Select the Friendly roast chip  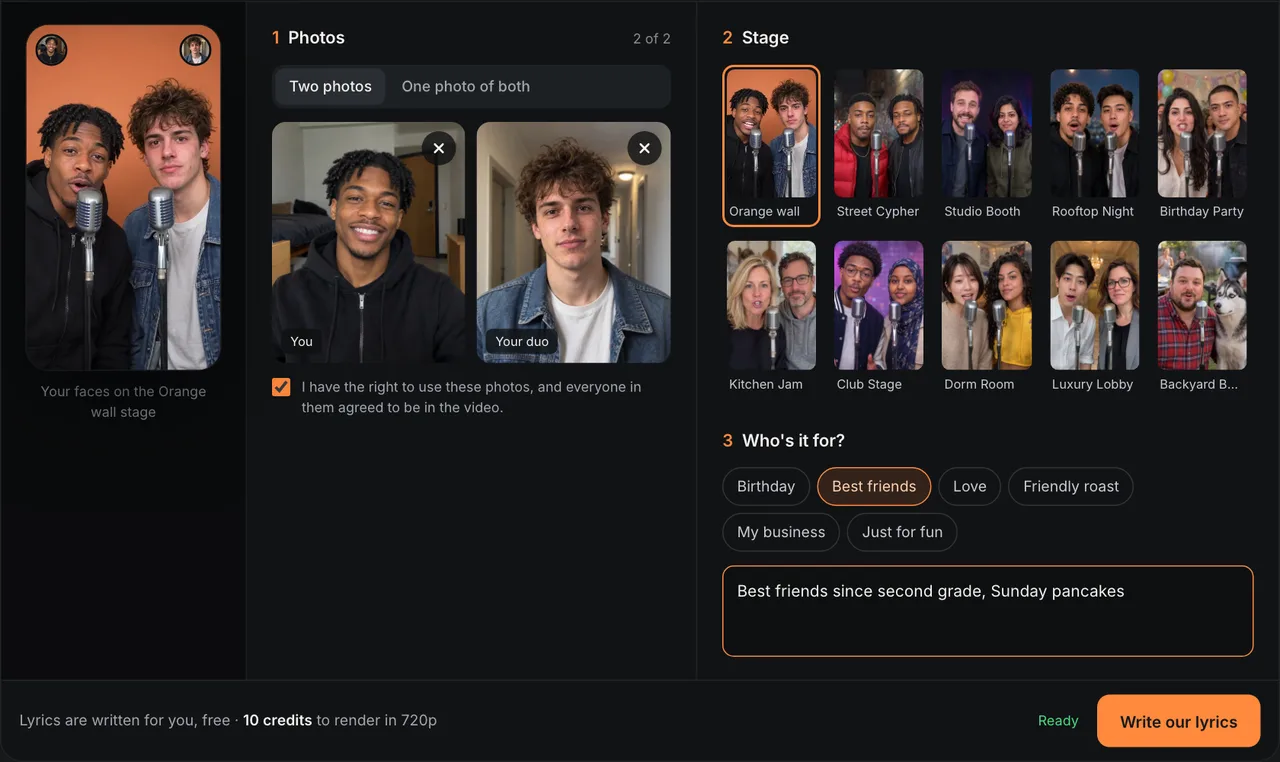(1071, 486)
